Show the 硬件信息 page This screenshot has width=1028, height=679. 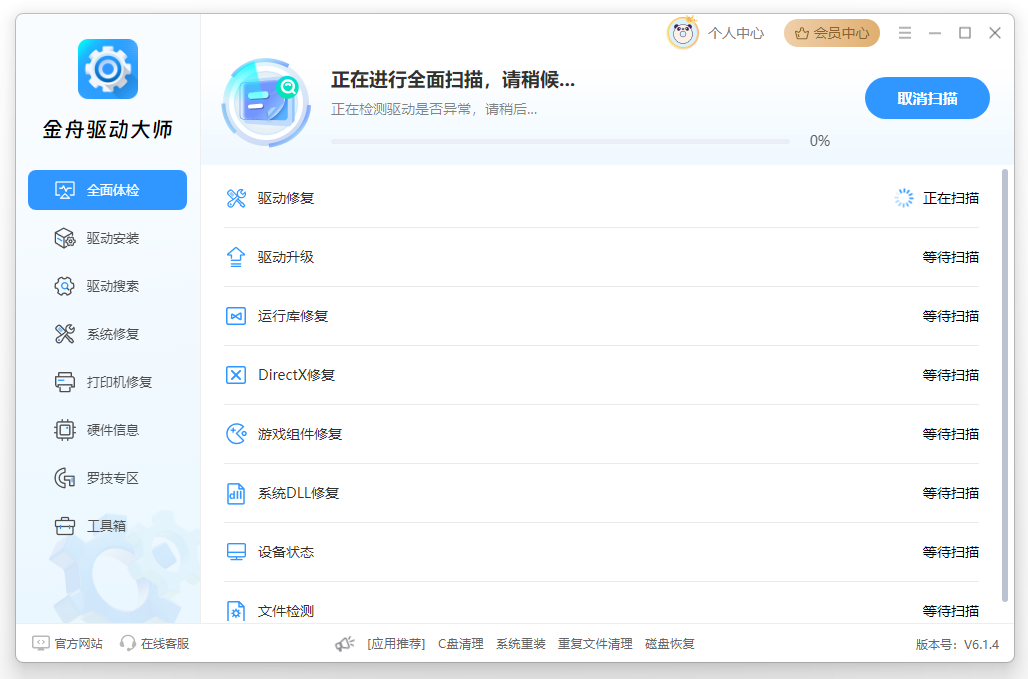pyautogui.click(x=108, y=430)
